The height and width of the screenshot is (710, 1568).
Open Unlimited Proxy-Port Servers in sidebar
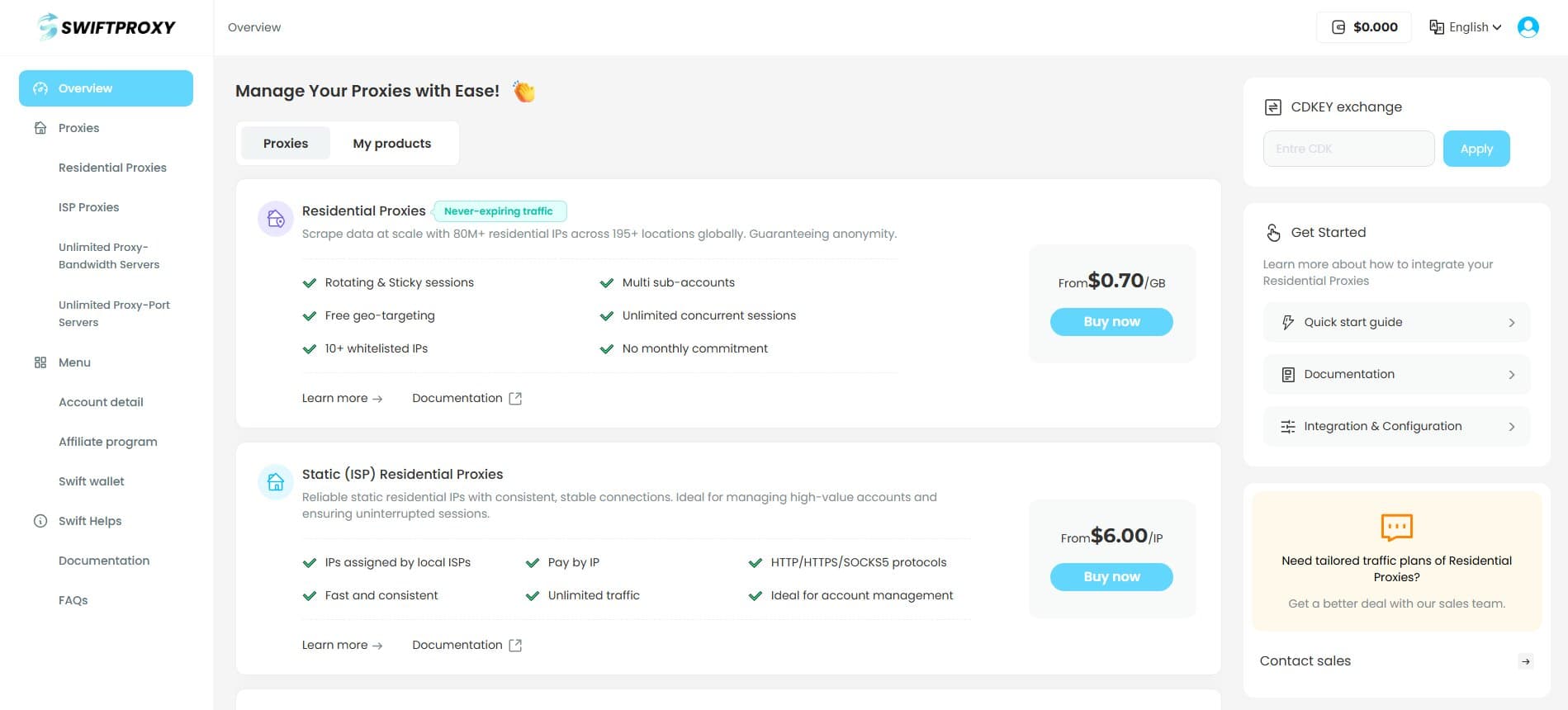point(114,314)
